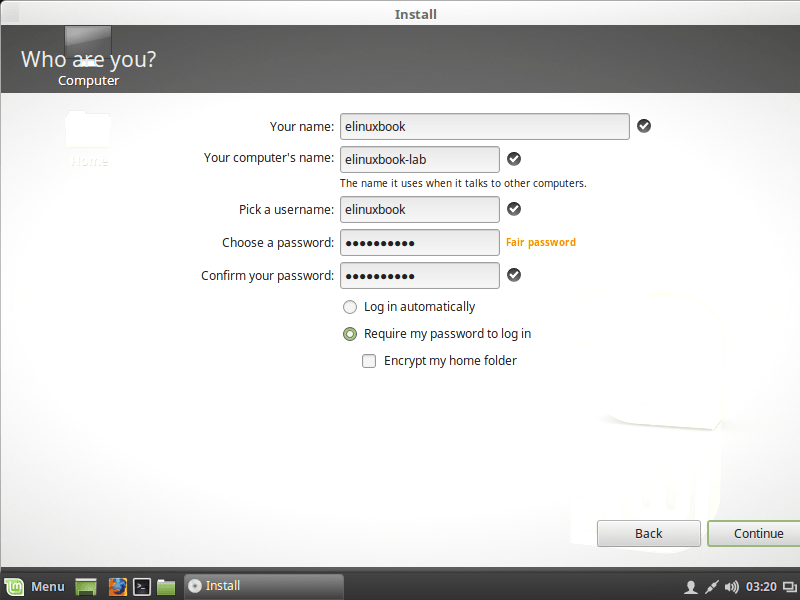The width and height of the screenshot is (800, 600).
Task: Launch Firefox from the panel
Action: click(117, 587)
